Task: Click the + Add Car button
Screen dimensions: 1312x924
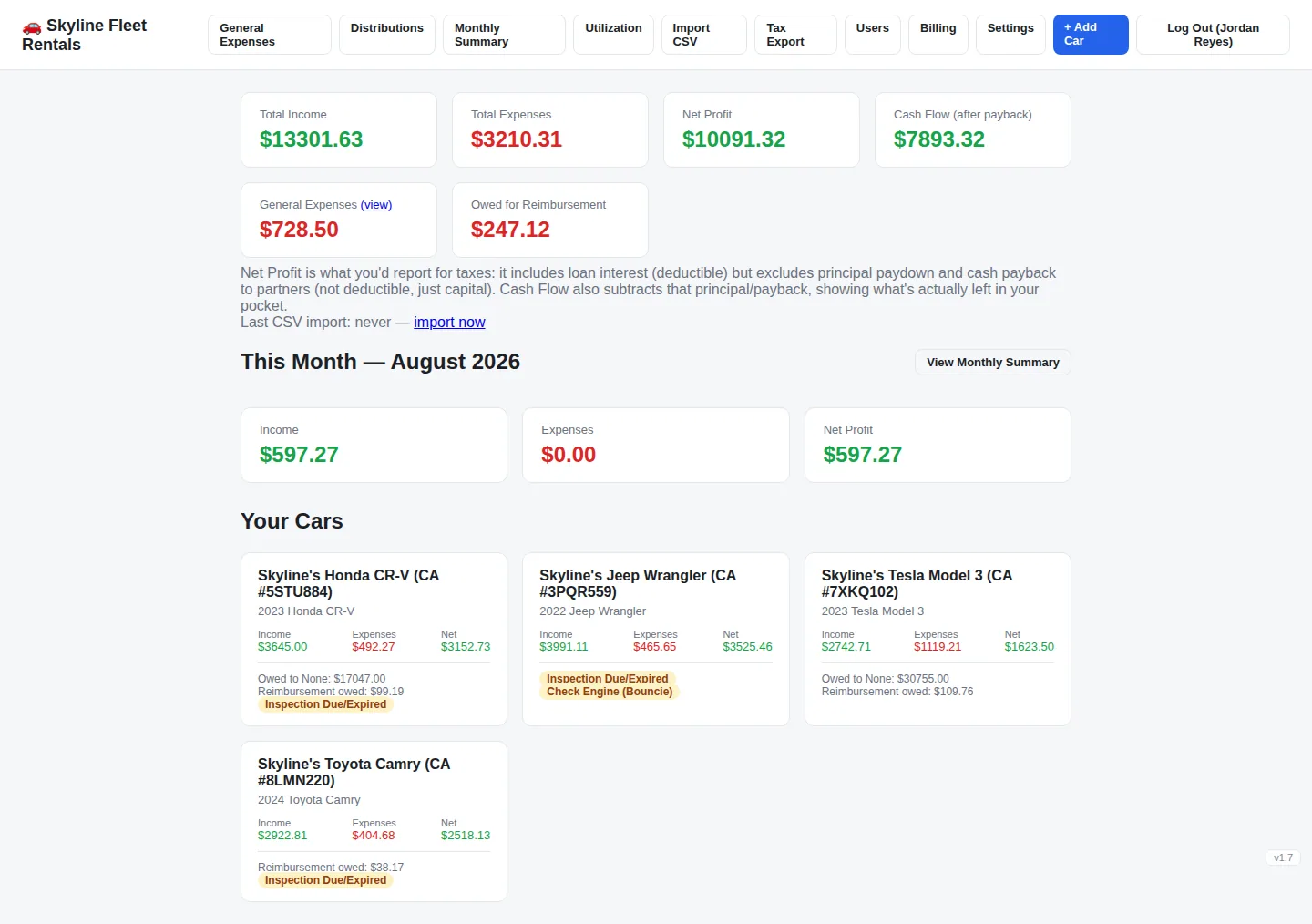Action: (x=1091, y=35)
